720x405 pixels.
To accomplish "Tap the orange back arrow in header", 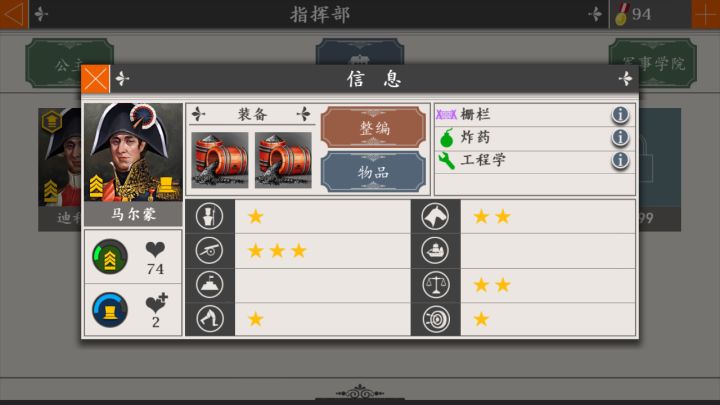I will (14, 14).
